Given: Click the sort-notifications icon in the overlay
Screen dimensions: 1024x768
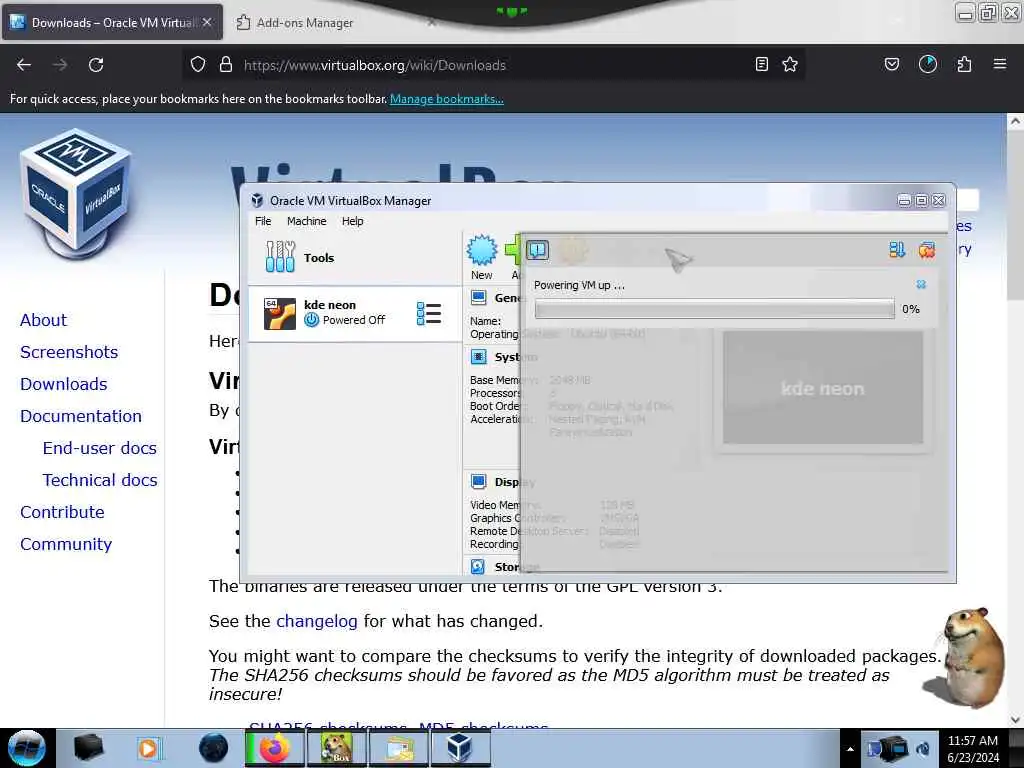Looking at the screenshot, I should (x=897, y=250).
